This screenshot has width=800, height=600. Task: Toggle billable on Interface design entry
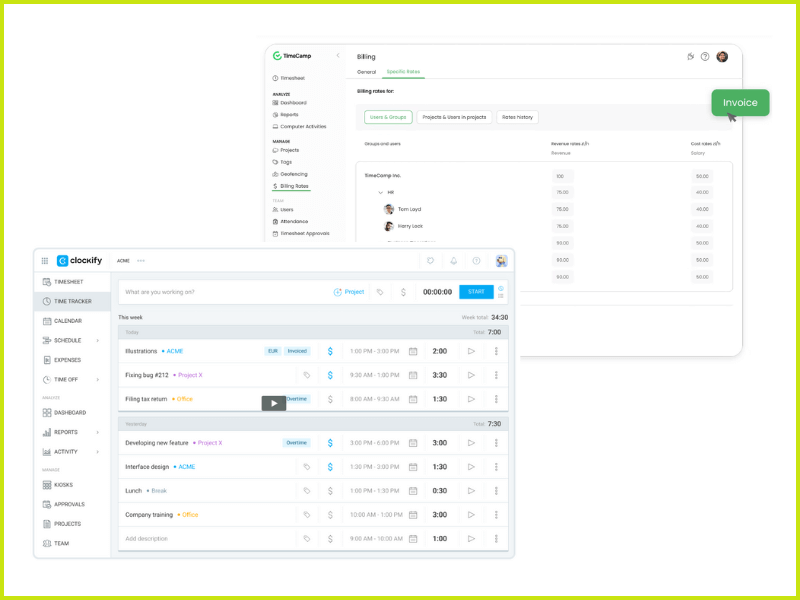pyautogui.click(x=330, y=467)
